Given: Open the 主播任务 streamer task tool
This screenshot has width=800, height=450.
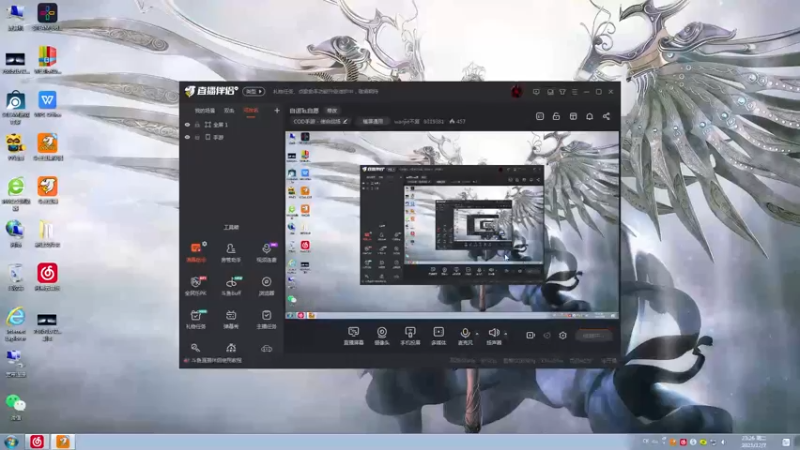Looking at the screenshot, I should pos(266,319).
